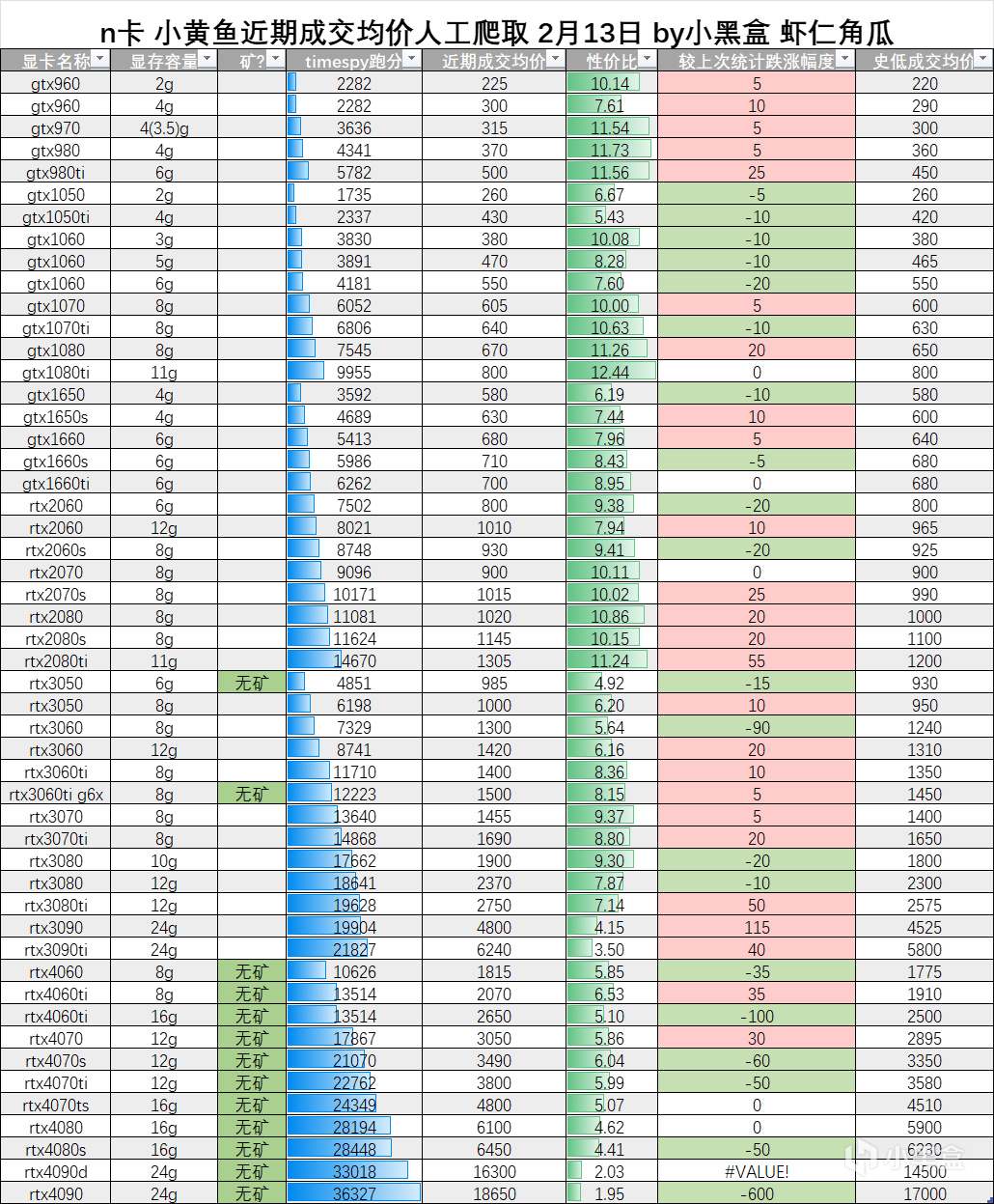Select the average price 18650 cell
This screenshot has height=1204, width=994.
pos(494,1194)
